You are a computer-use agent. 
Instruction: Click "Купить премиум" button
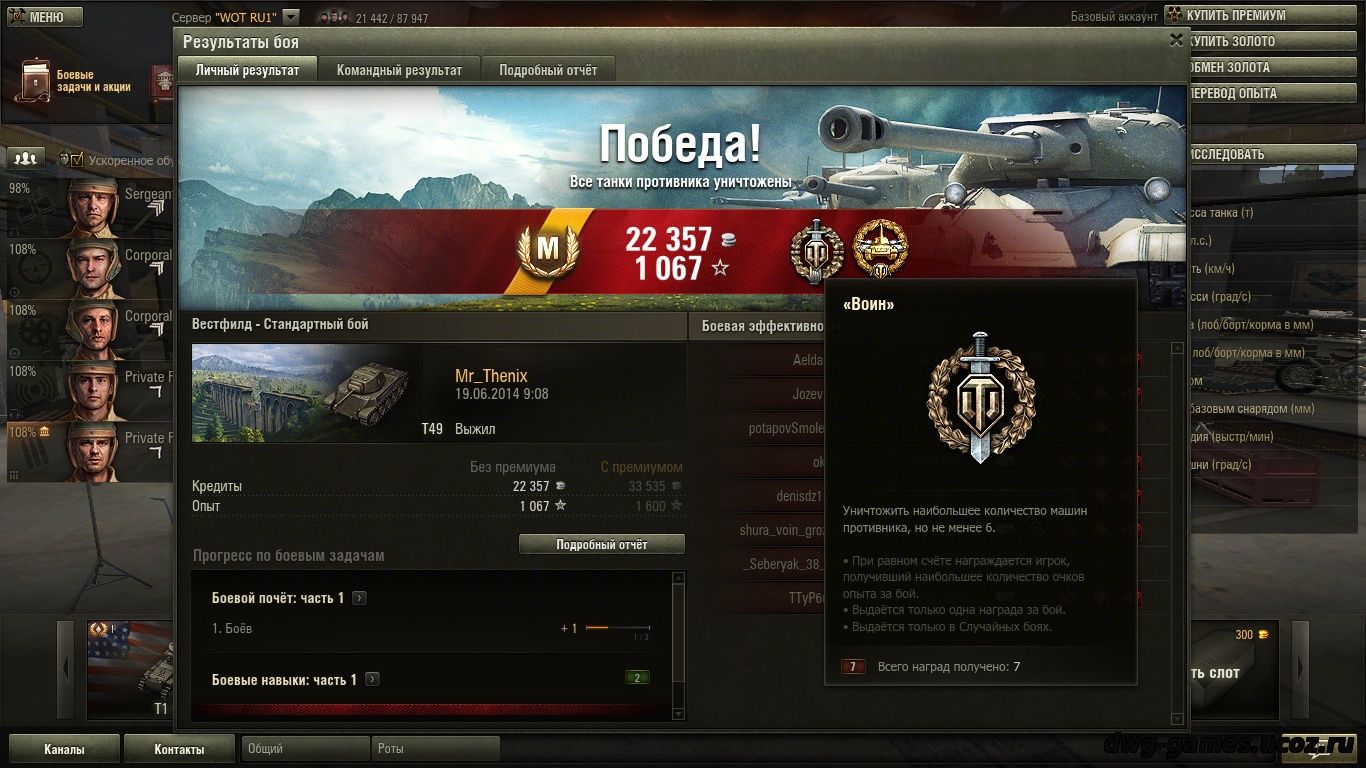point(1264,15)
